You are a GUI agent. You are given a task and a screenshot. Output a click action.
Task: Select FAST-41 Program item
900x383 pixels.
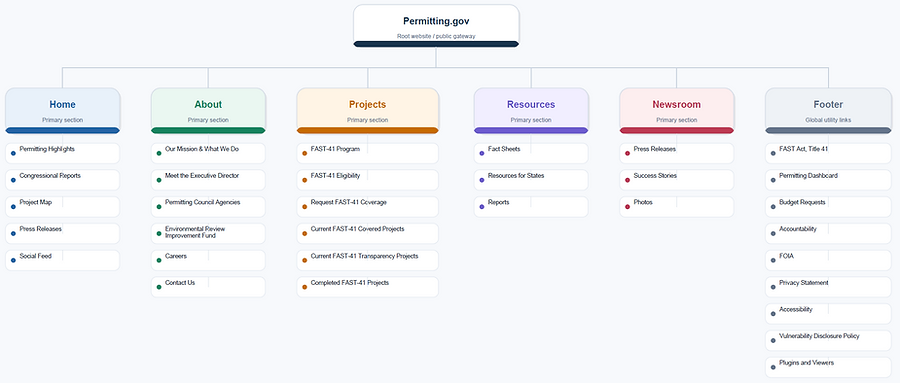367,153
